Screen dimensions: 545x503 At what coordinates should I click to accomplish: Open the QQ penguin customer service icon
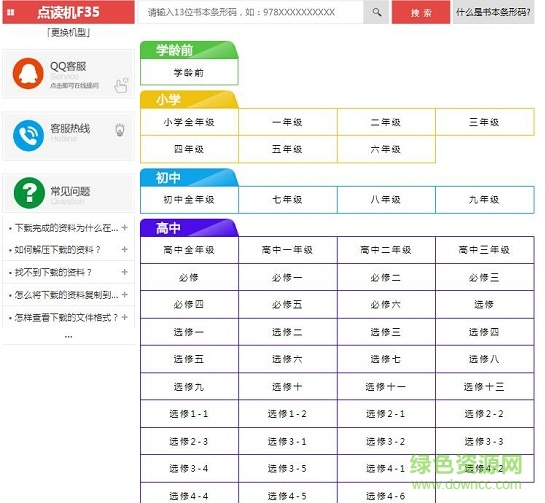[28, 73]
